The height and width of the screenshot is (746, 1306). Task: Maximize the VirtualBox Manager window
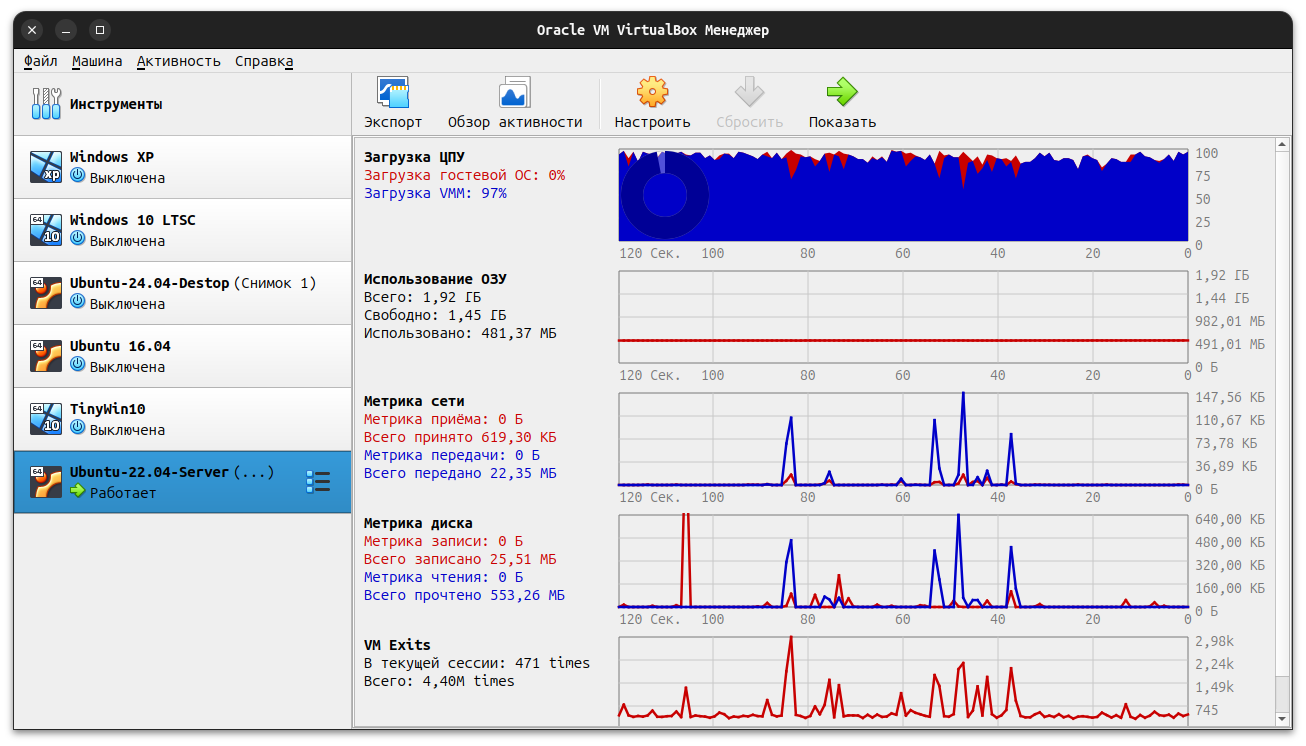tap(99, 30)
